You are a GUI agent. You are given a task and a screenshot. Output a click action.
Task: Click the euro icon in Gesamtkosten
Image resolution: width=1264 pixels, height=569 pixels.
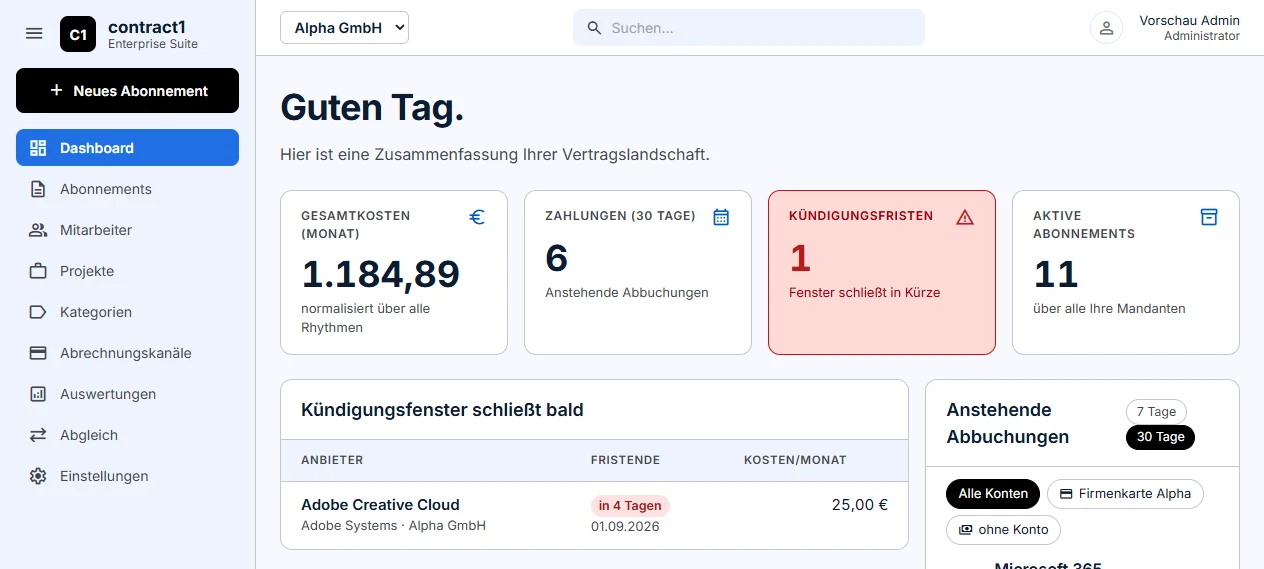click(x=477, y=217)
